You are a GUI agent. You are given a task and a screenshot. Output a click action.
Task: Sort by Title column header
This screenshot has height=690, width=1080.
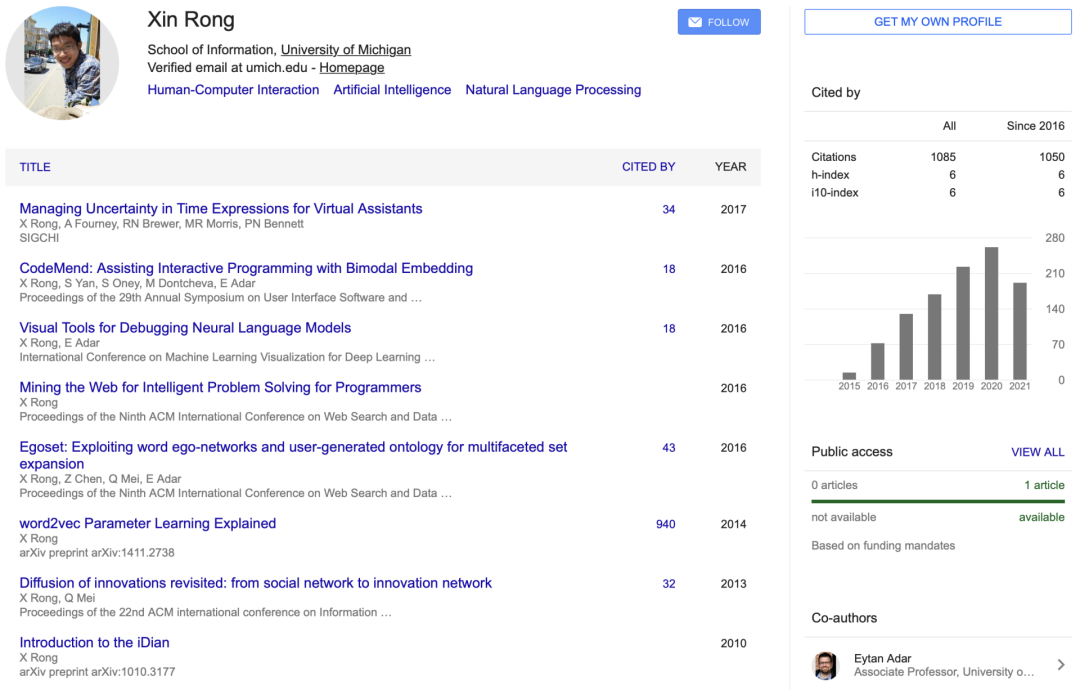click(35, 167)
